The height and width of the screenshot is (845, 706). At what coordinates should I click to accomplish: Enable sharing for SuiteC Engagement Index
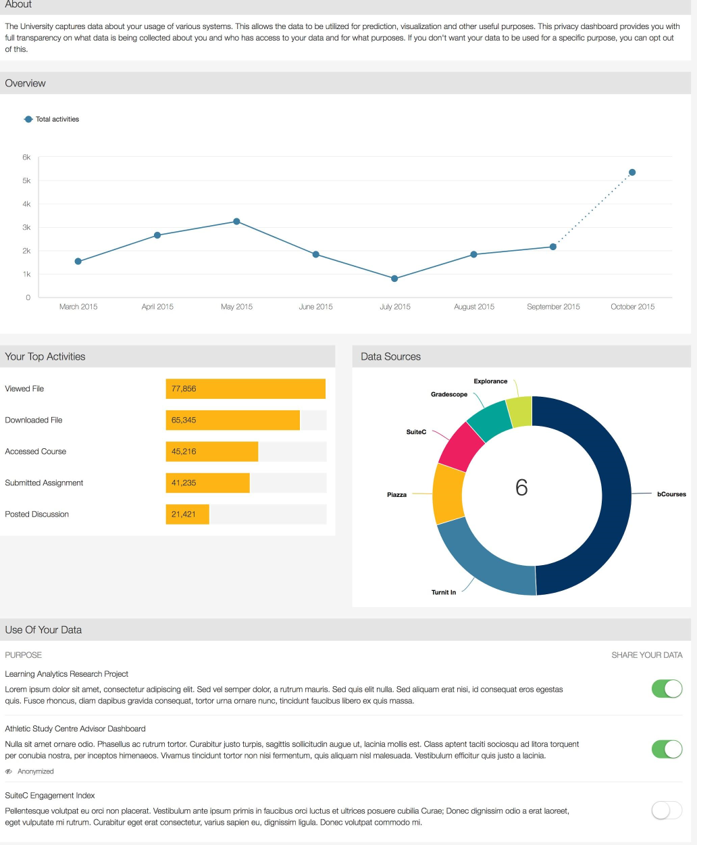[667, 810]
